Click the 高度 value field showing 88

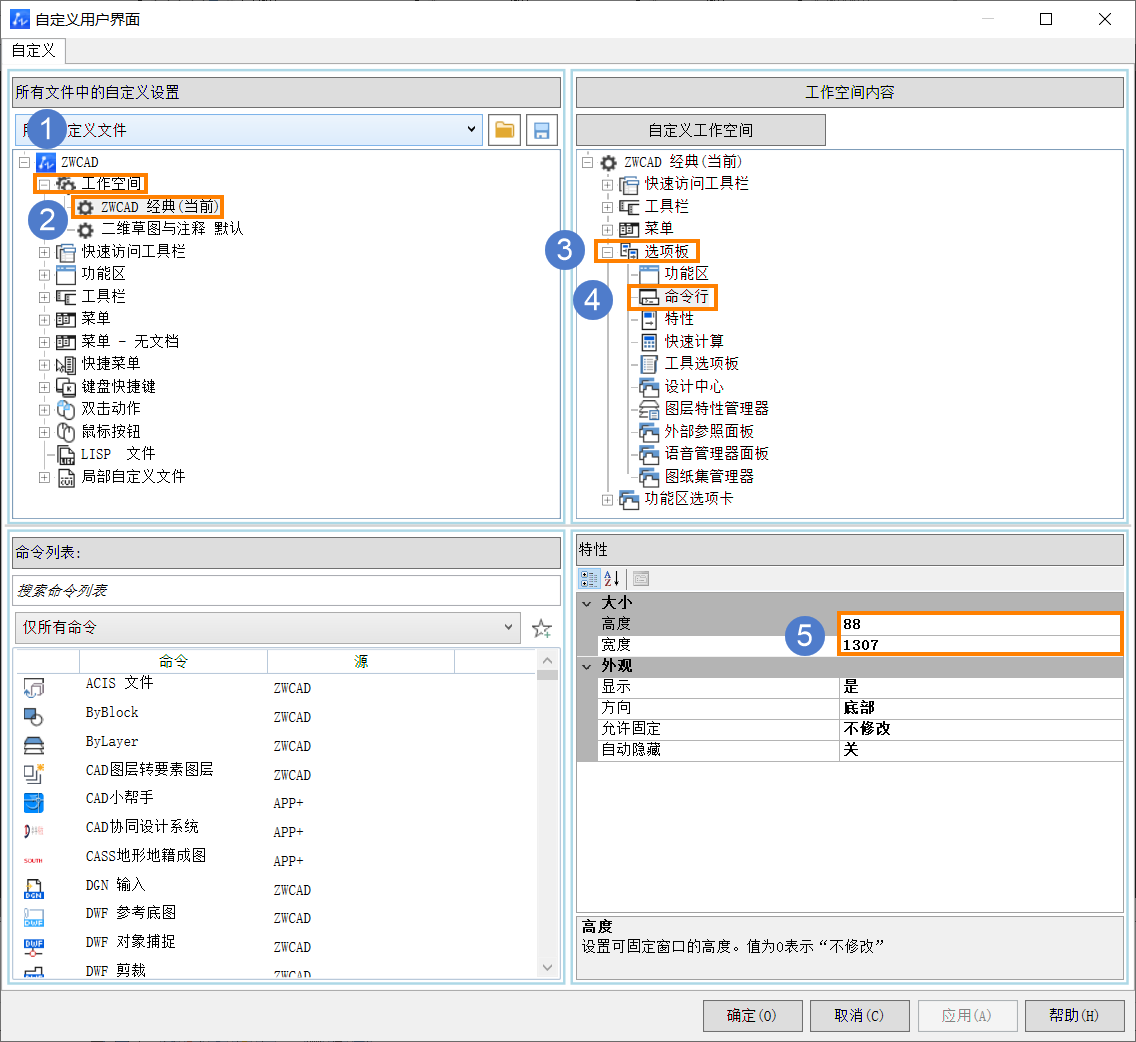click(980, 625)
